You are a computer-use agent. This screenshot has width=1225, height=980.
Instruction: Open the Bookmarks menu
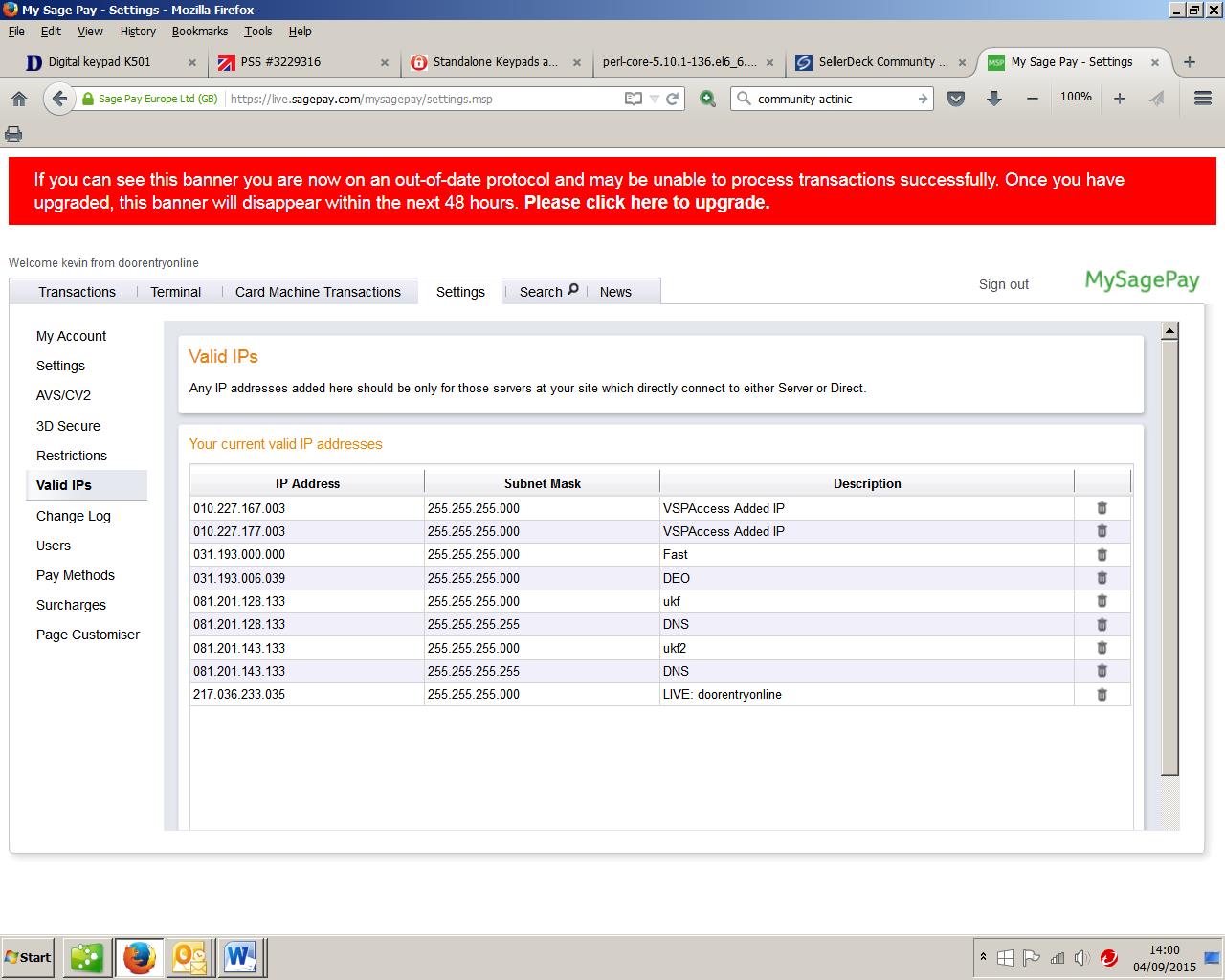coord(199,31)
